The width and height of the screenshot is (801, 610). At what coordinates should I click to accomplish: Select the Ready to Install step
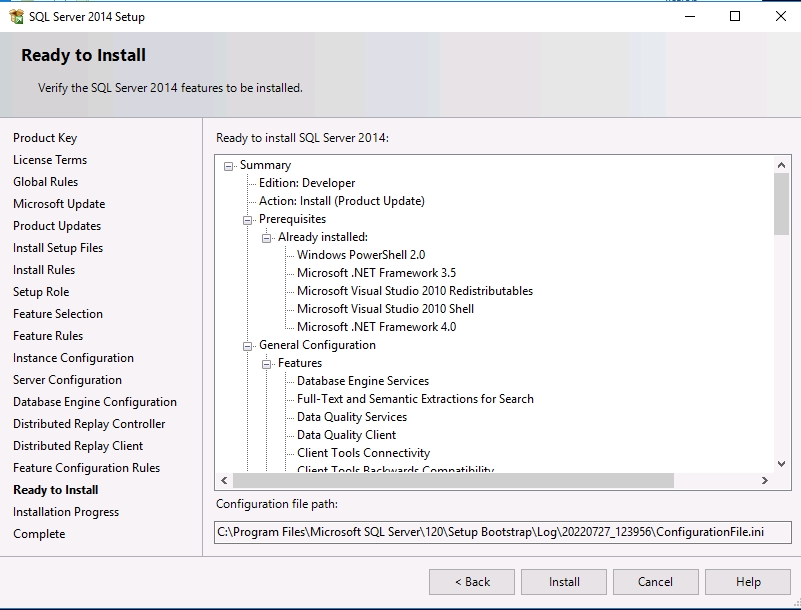(x=56, y=489)
